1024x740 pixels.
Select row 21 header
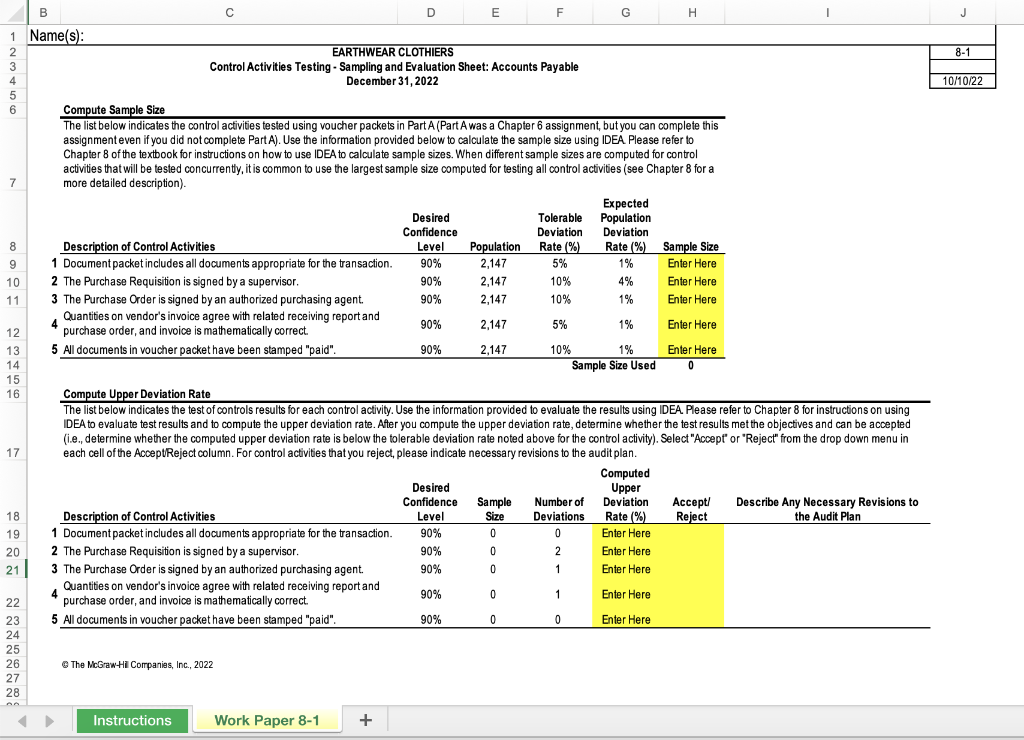pos(10,568)
